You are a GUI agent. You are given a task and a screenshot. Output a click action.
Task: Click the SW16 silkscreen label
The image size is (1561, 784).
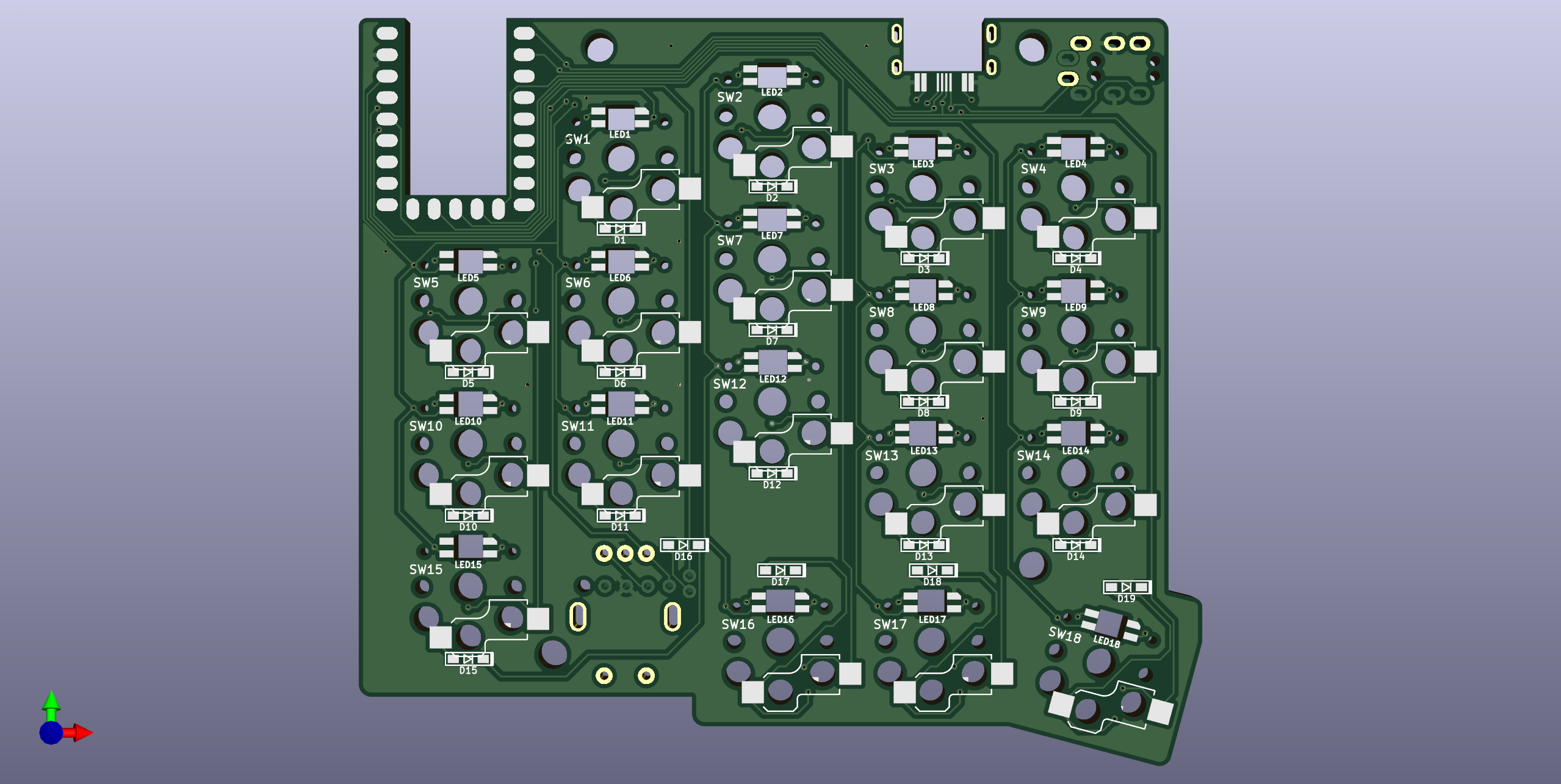click(x=738, y=625)
